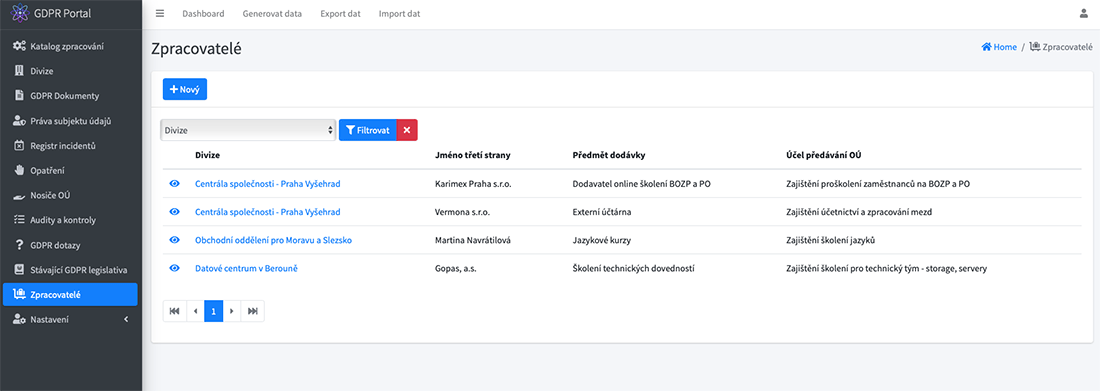Open the user profile icon
The image size is (1100, 391).
[1084, 13]
